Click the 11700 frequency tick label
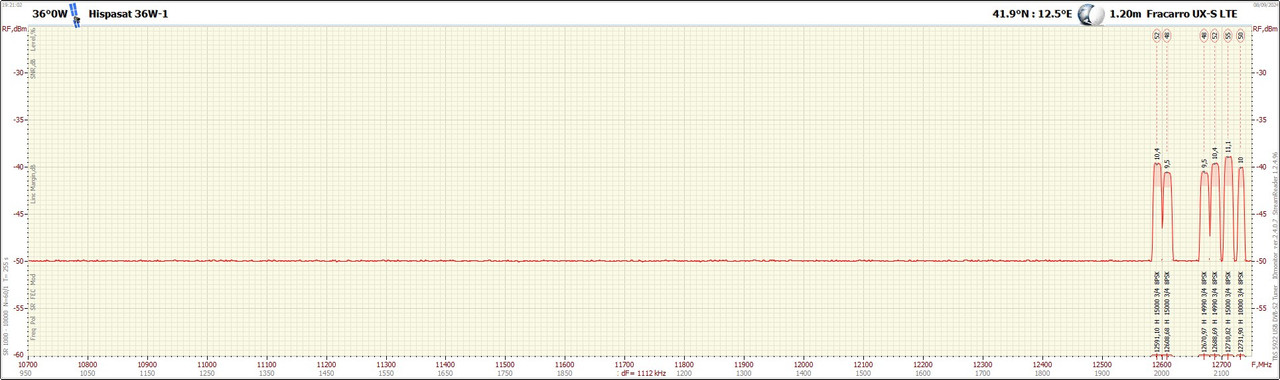Image resolution: width=1280 pixels, height=380 pixels. coord(625,365)
